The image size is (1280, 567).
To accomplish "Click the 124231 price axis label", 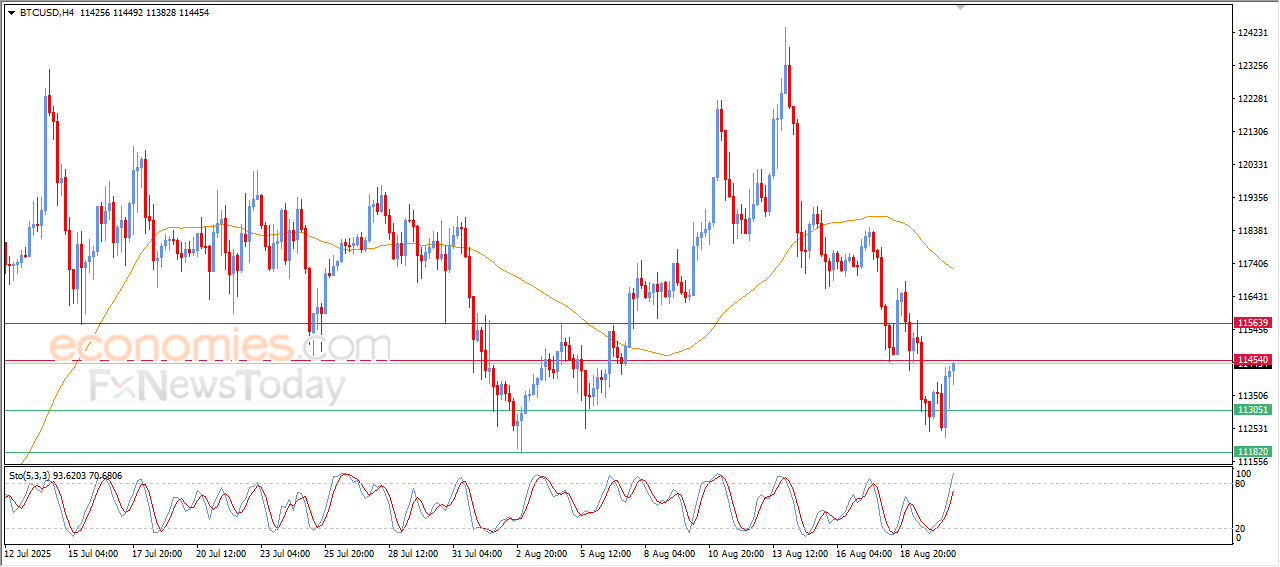I will coord(1254,33).
